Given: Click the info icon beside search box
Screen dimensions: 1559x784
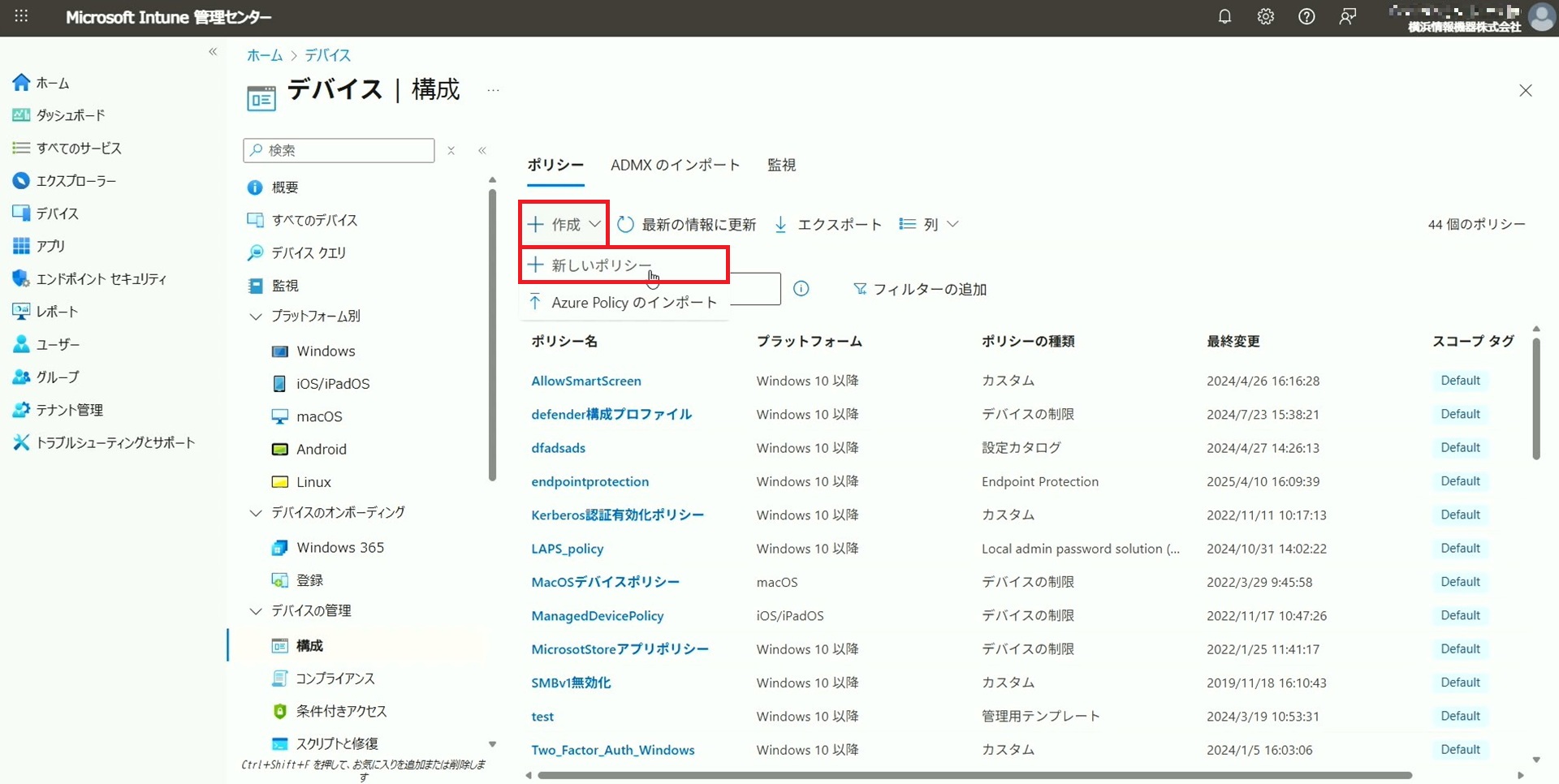Looking at the screenshot, I should click(x=801, y=289).
